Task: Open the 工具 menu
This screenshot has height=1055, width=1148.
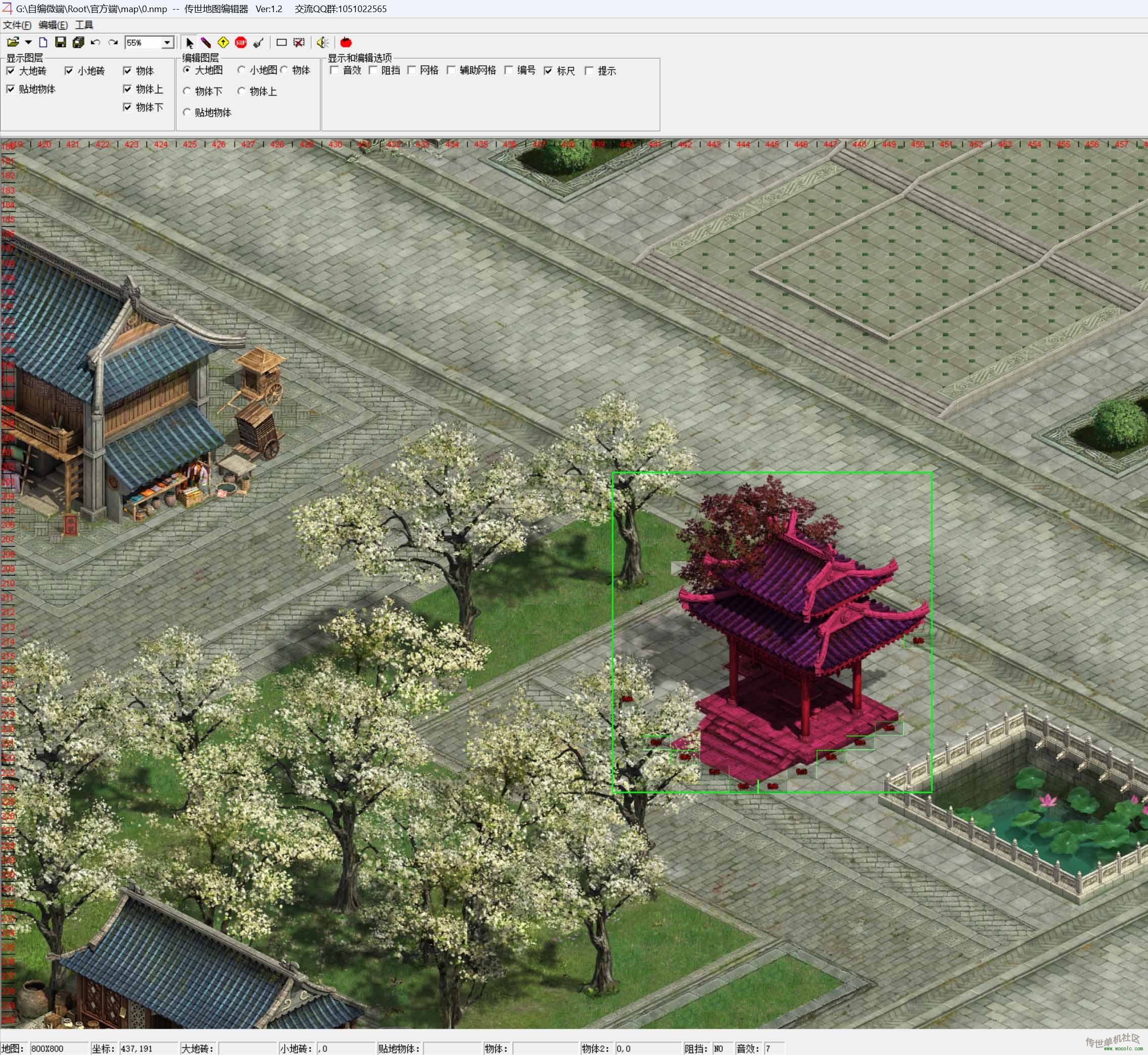Action: (84, 25)
